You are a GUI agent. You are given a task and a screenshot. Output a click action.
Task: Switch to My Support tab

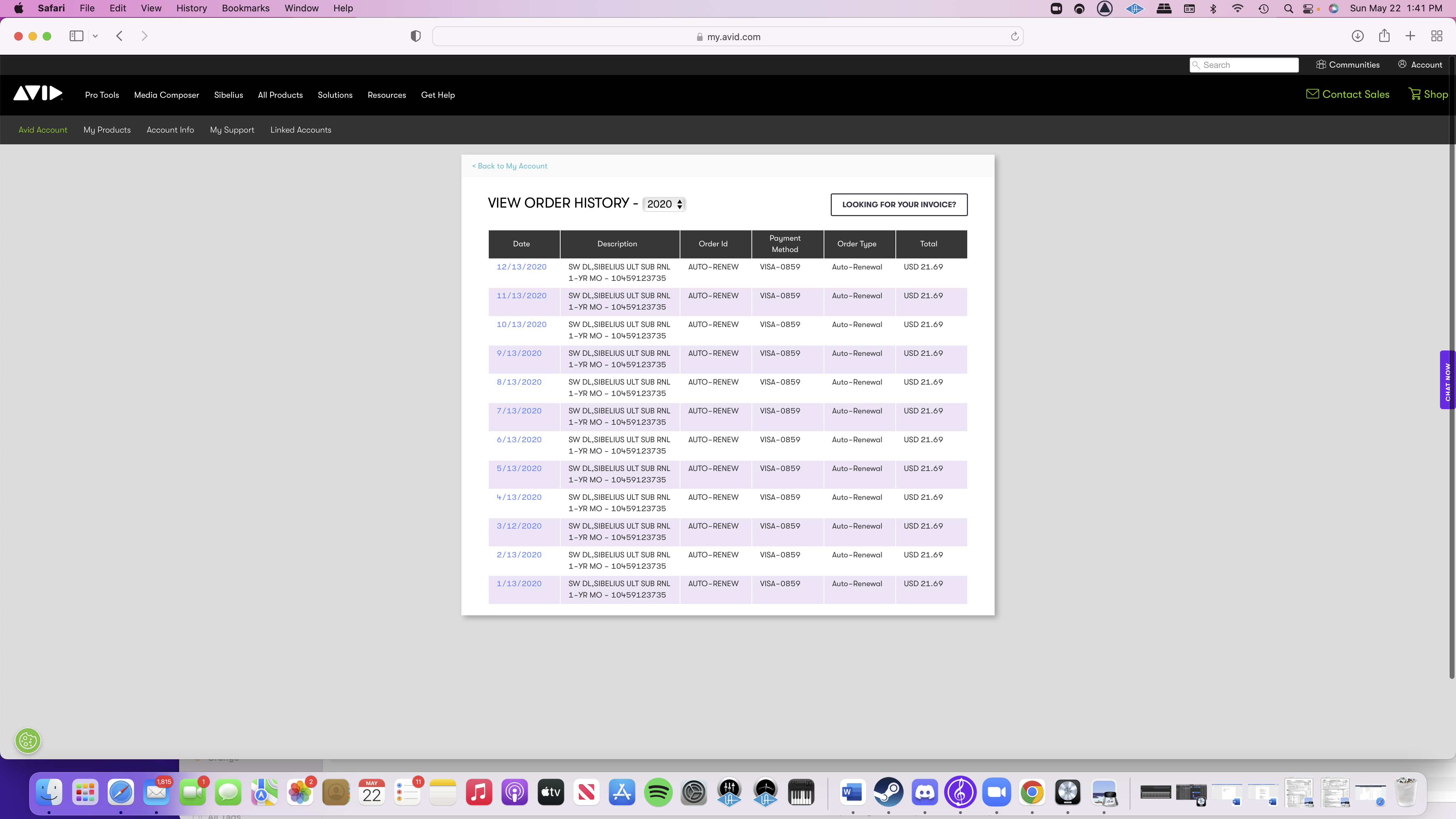(x=232, y=130)
